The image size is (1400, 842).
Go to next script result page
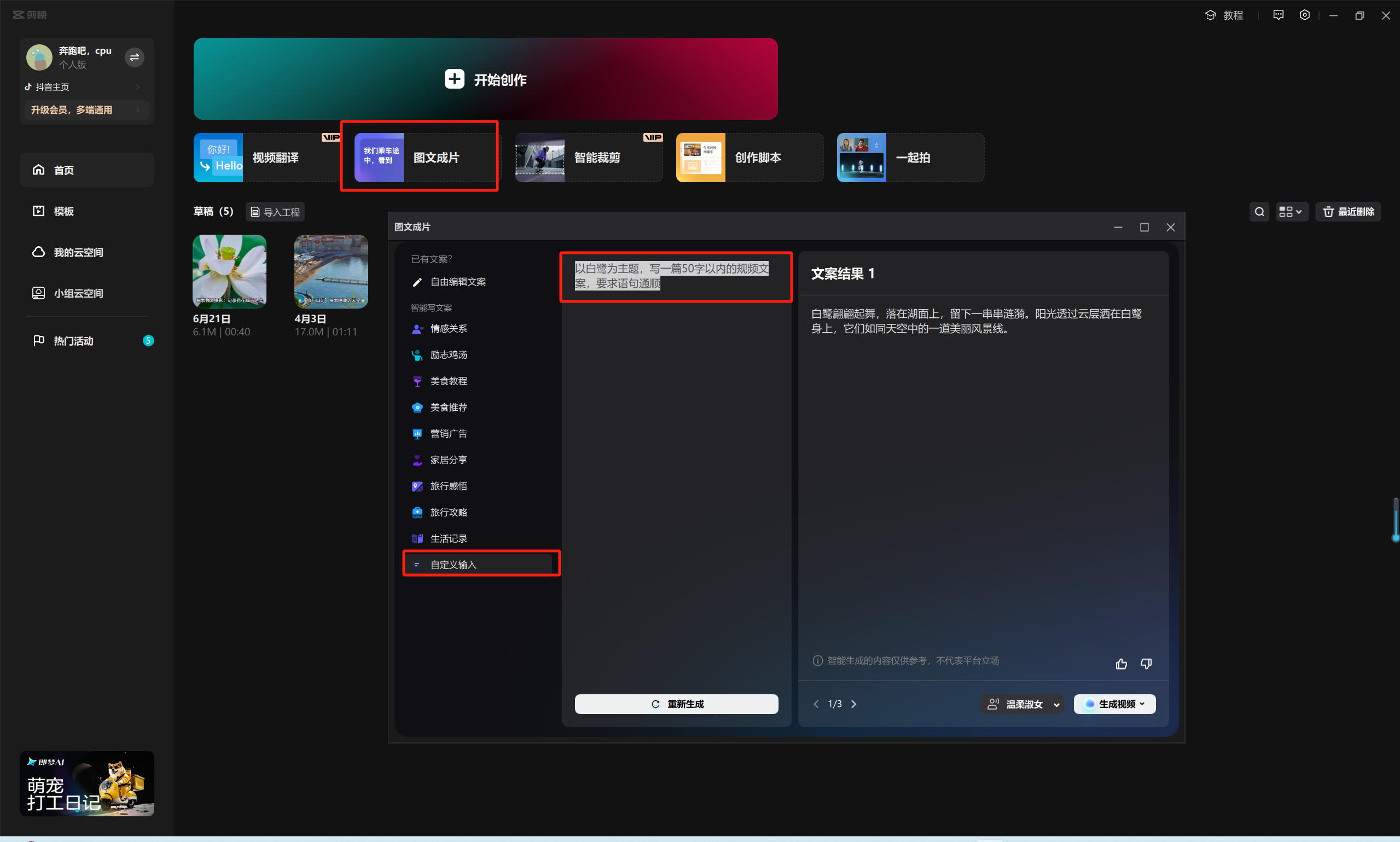coord(853,704)
